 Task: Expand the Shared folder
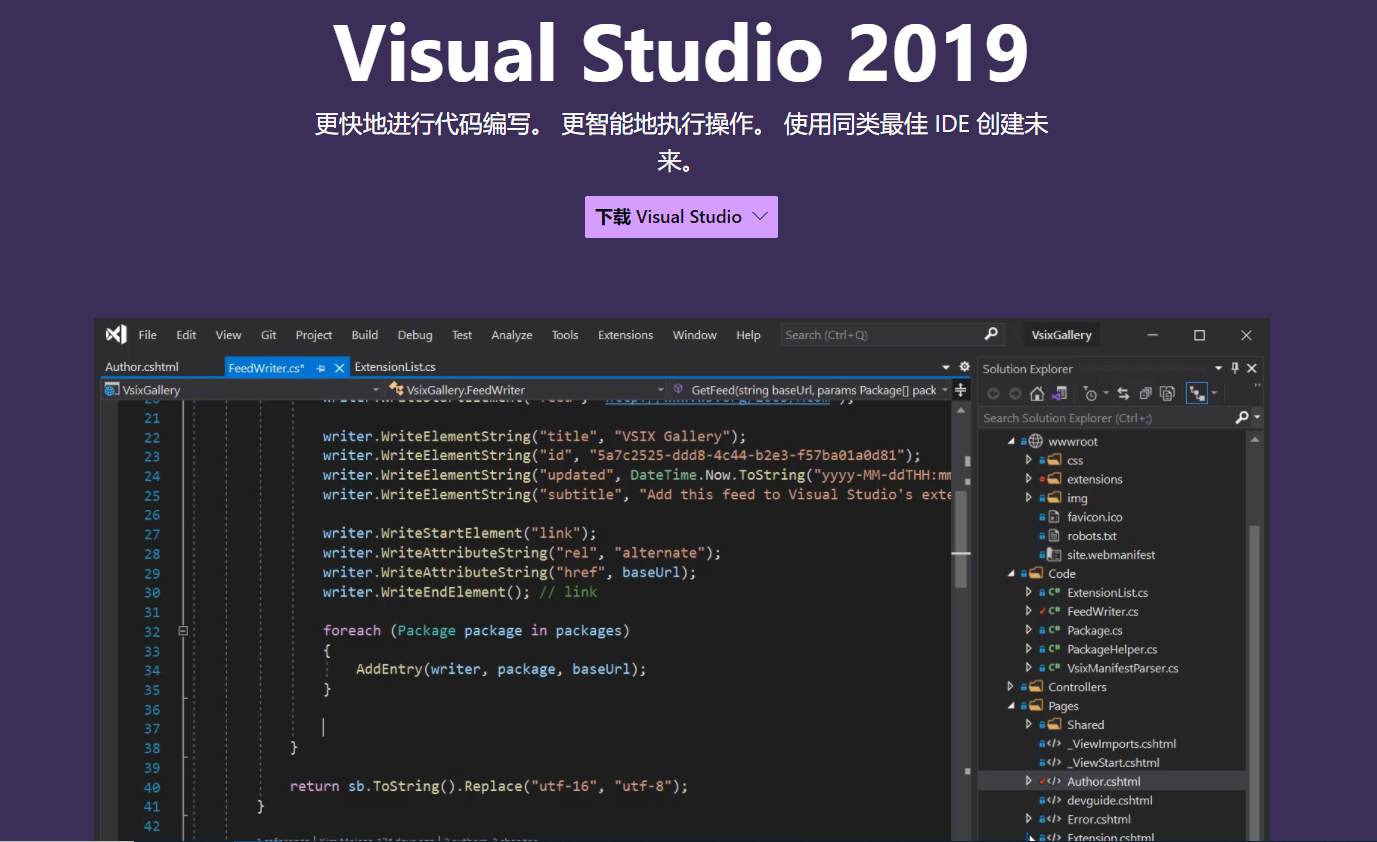[x=1029, y=725]
